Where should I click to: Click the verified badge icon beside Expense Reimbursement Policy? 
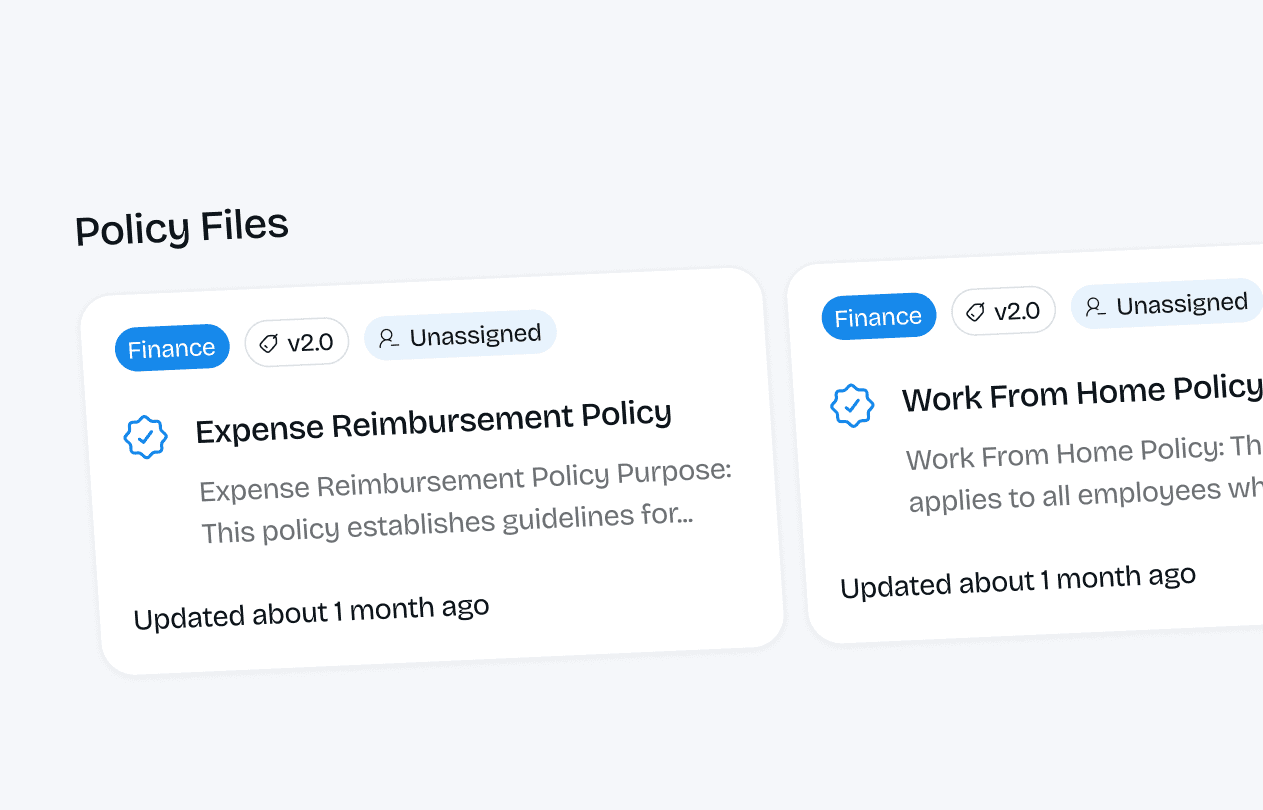(x=145, y=437)
